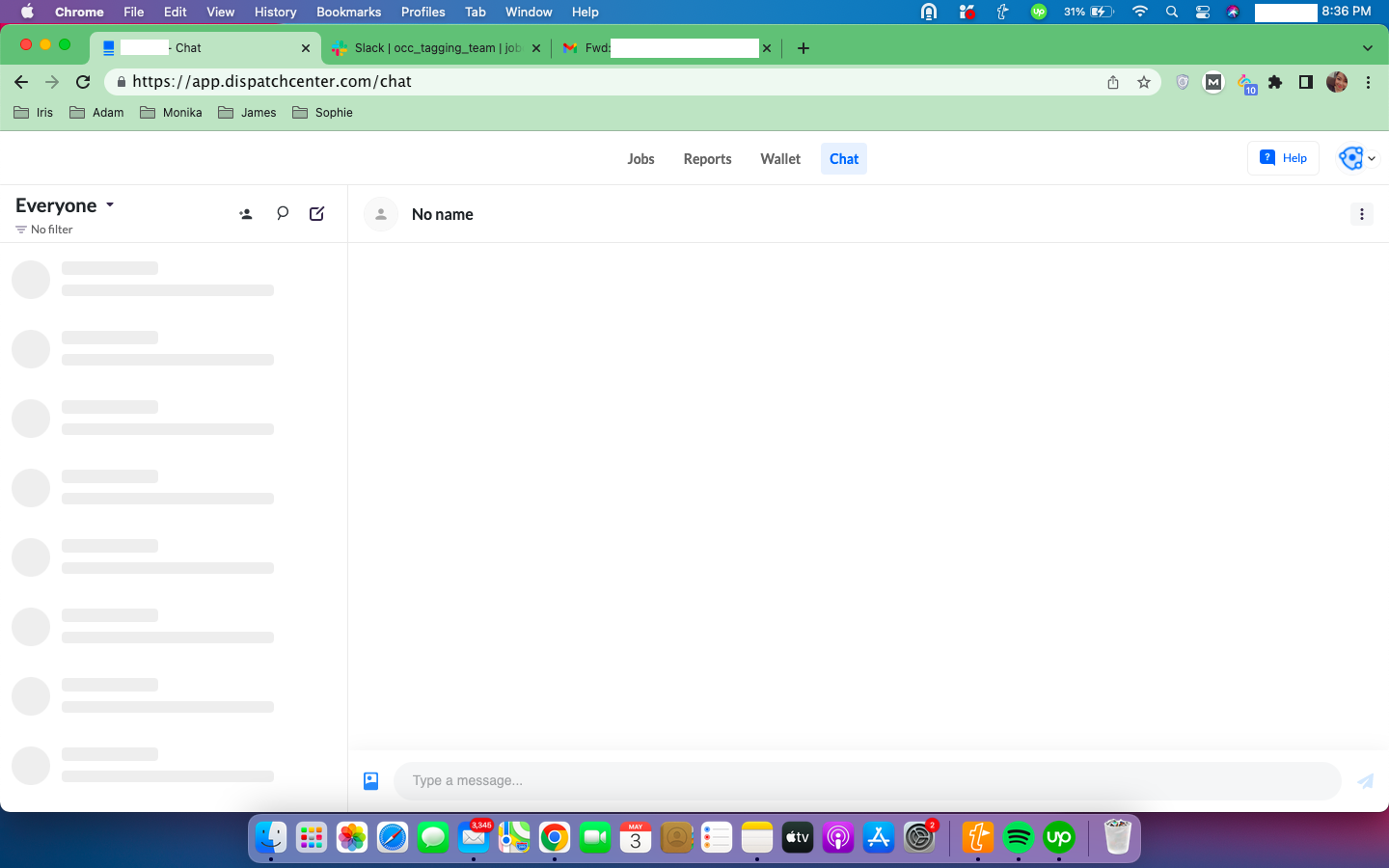This screenshot has width=1389, height=868.
Task: Click the Help button
Action: tap(1283, 158)
